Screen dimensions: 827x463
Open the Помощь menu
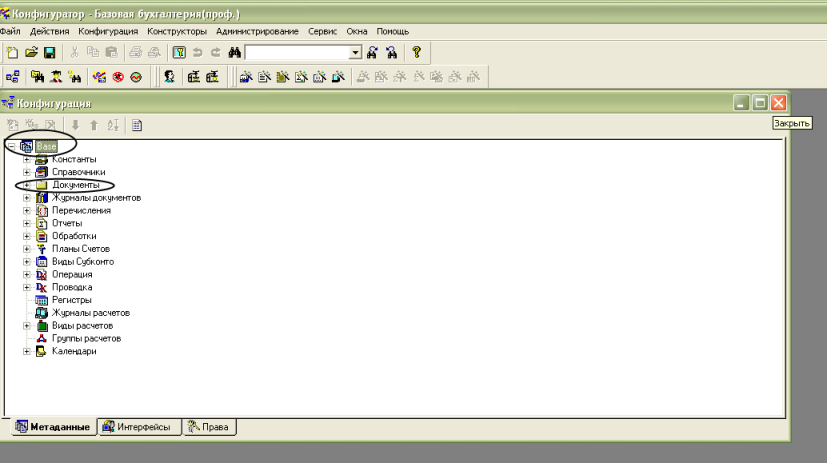click(x=392, y=31)
